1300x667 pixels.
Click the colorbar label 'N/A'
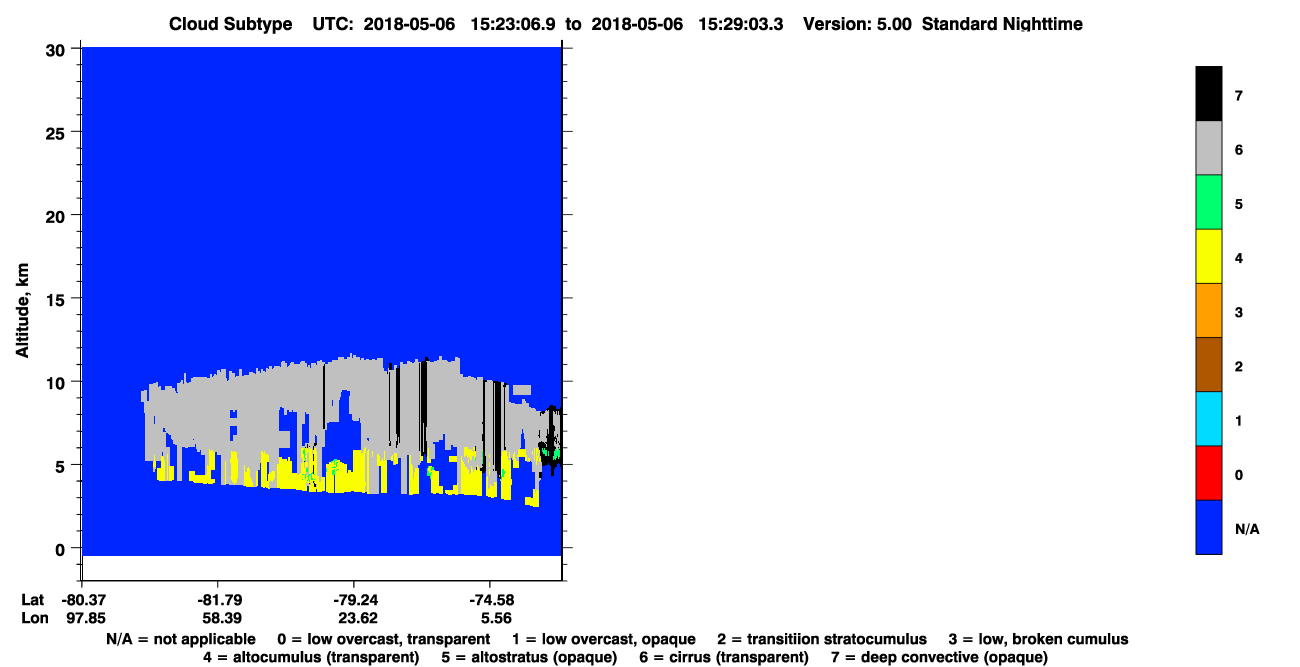(x=1247, y=528)
